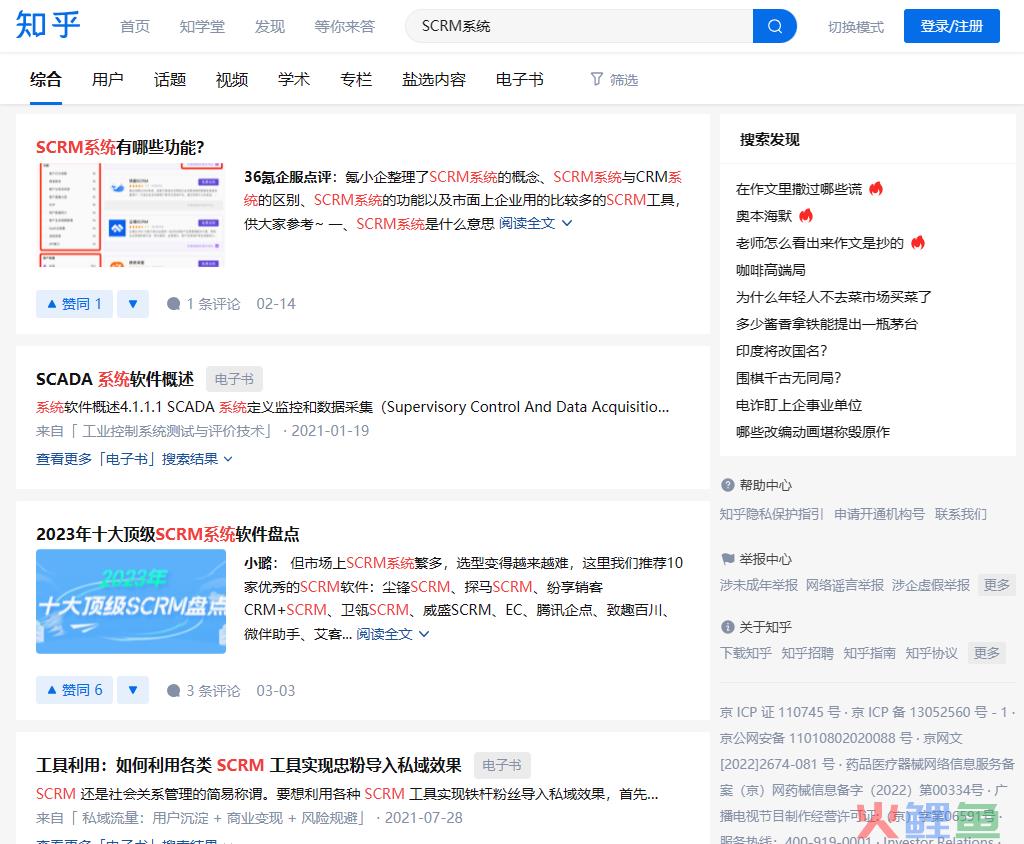Upvote the 2023年十大顶级SCRM article (赞同 6)

click(x=74, y=690)
